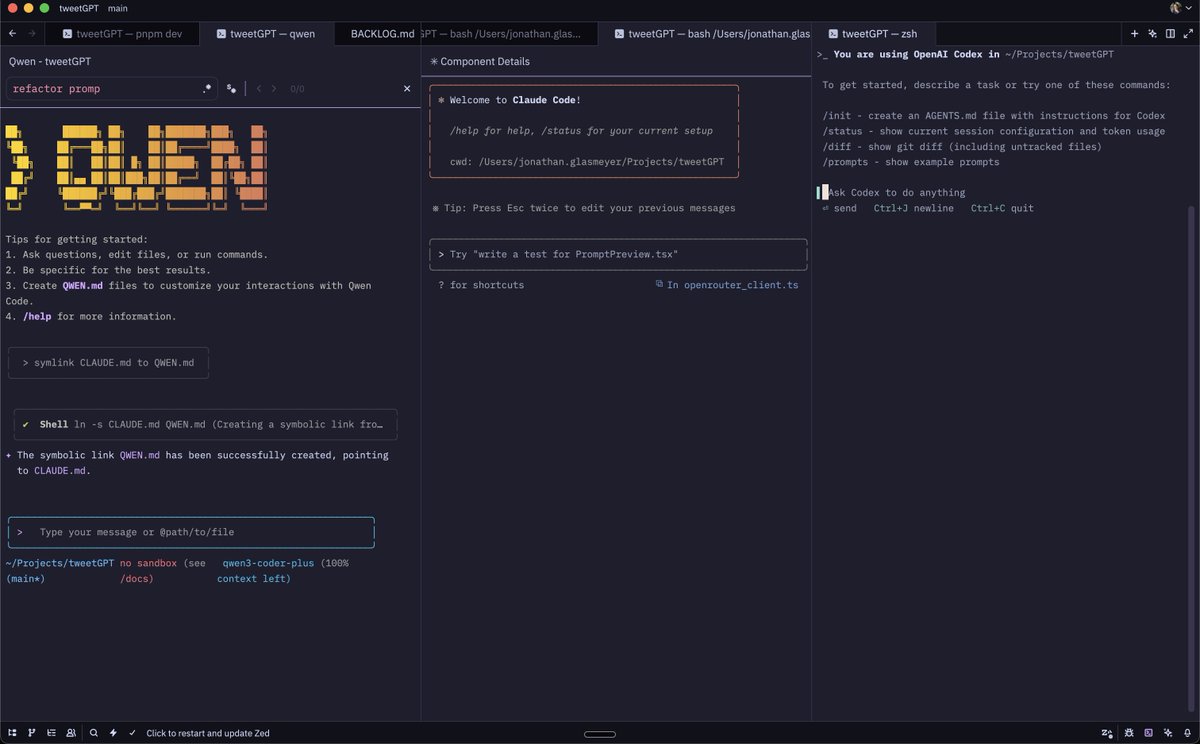Go back with the left arrow navigation icon
This screenshot has height=744, width=1200.
click(12, 33)
